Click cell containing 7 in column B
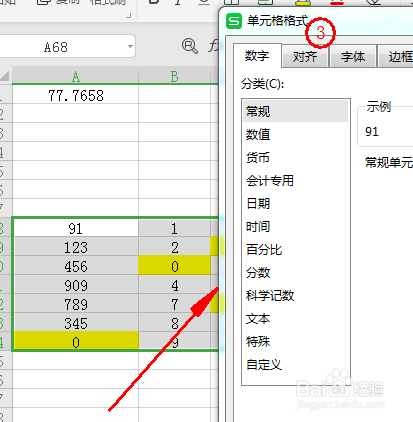This screenshot has height=422, width=413. pyautogui.click(x=174, y=304)
